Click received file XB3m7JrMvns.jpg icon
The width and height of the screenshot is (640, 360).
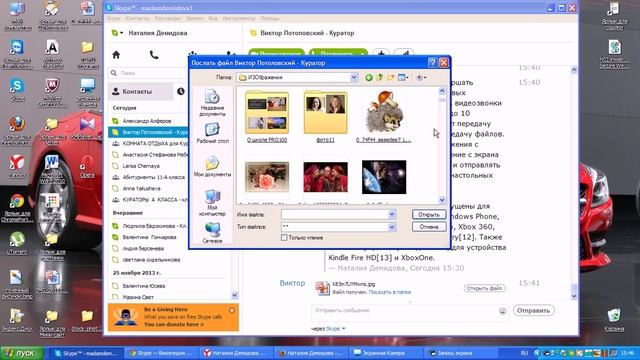pyautogui.click(x=322, y=288)
